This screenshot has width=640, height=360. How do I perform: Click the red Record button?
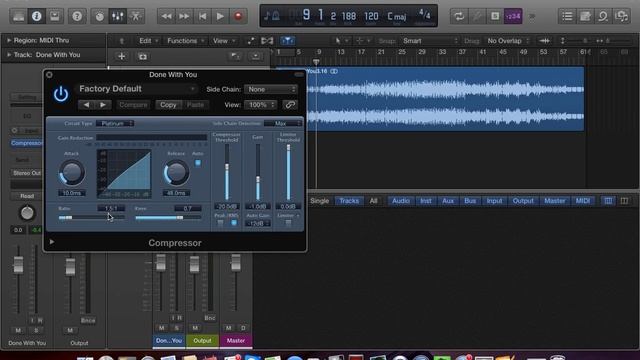pos(238,16)
